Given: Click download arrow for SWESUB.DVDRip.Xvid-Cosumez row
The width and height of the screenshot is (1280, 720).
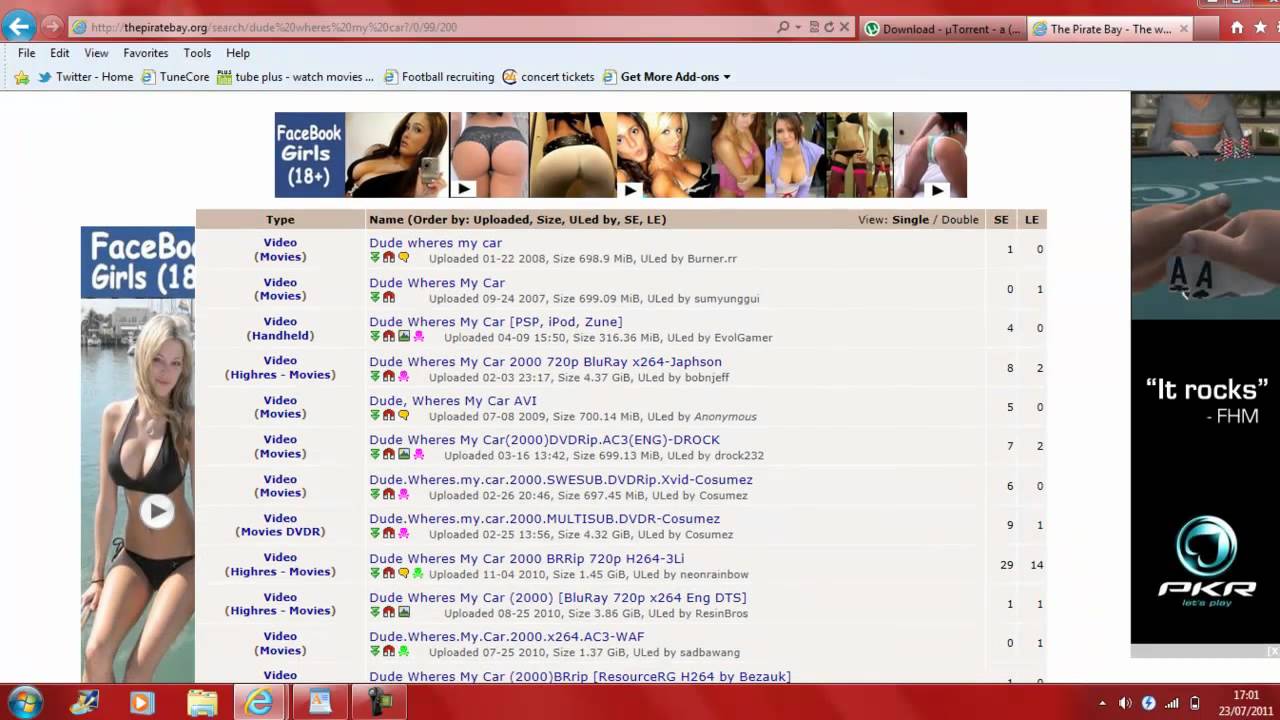Looking at the screenshot, I should click(375, 494).
